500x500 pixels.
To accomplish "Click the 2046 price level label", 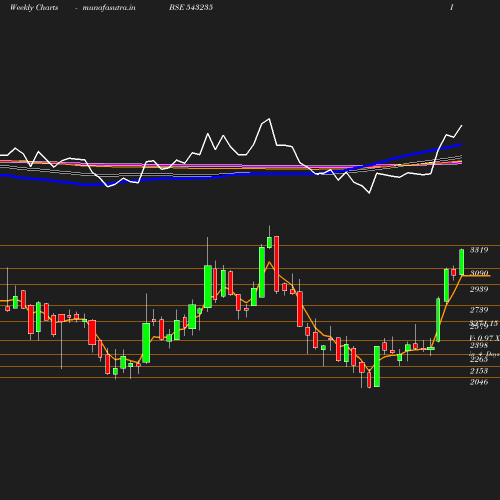I will [479, 382].
